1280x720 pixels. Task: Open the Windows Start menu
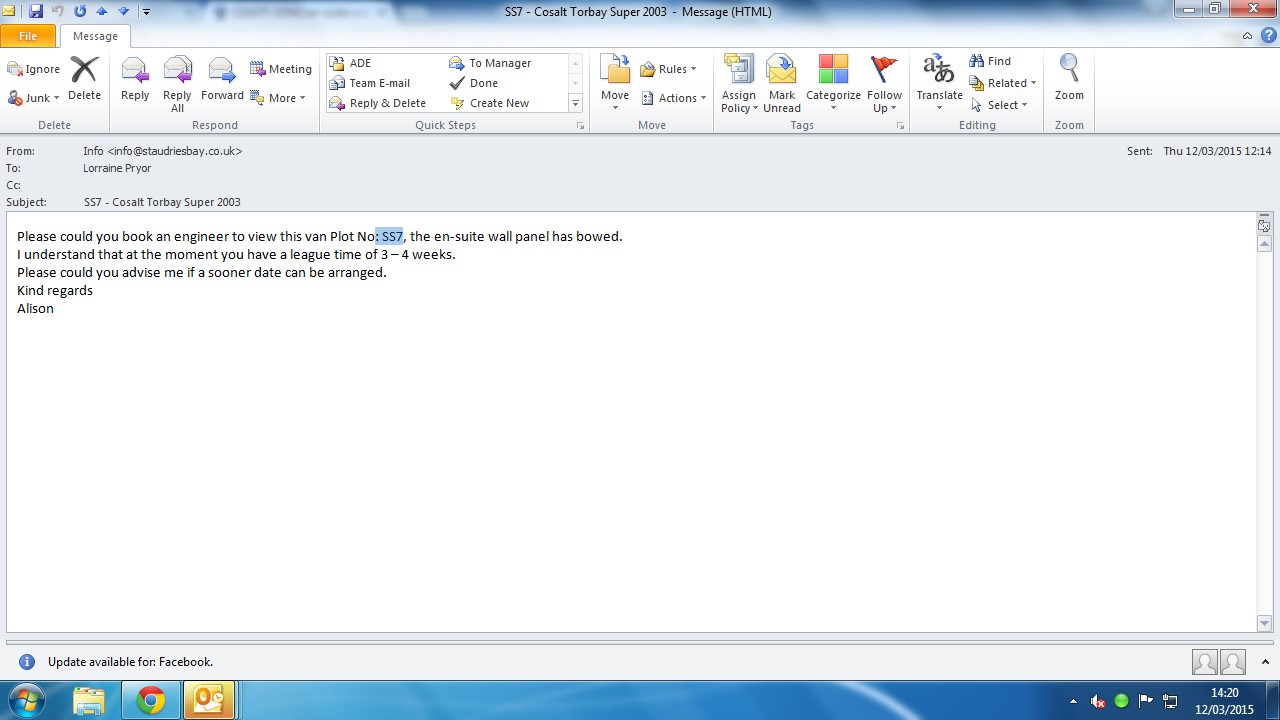[x=27, y=700]
